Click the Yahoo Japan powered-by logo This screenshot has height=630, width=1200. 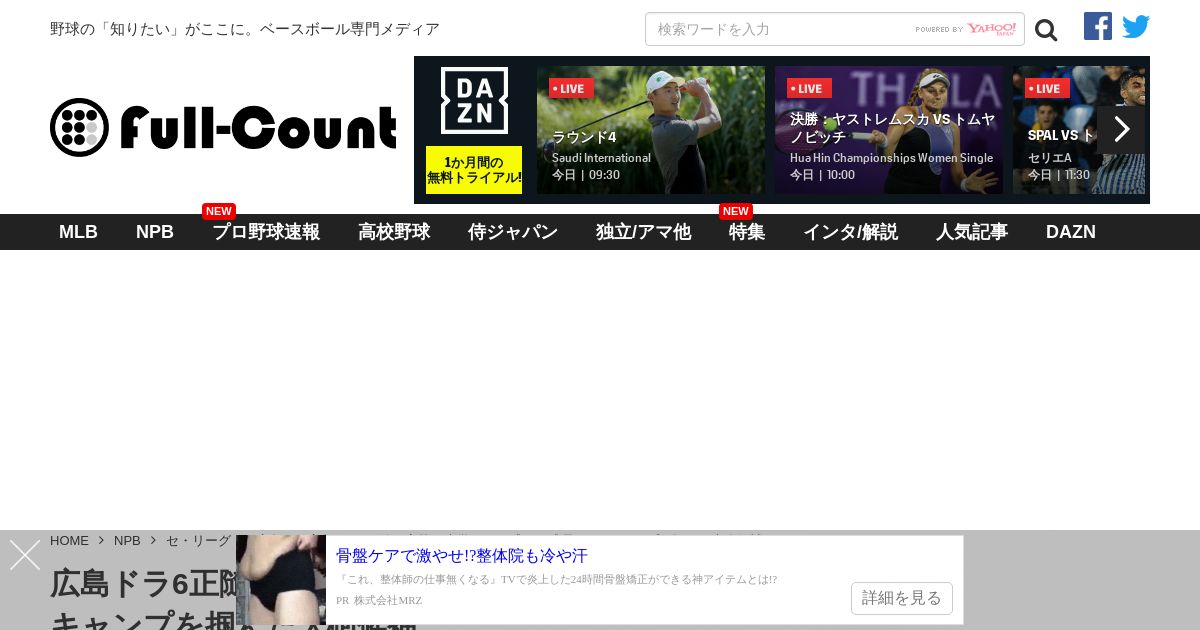click(x=966, y=29)
